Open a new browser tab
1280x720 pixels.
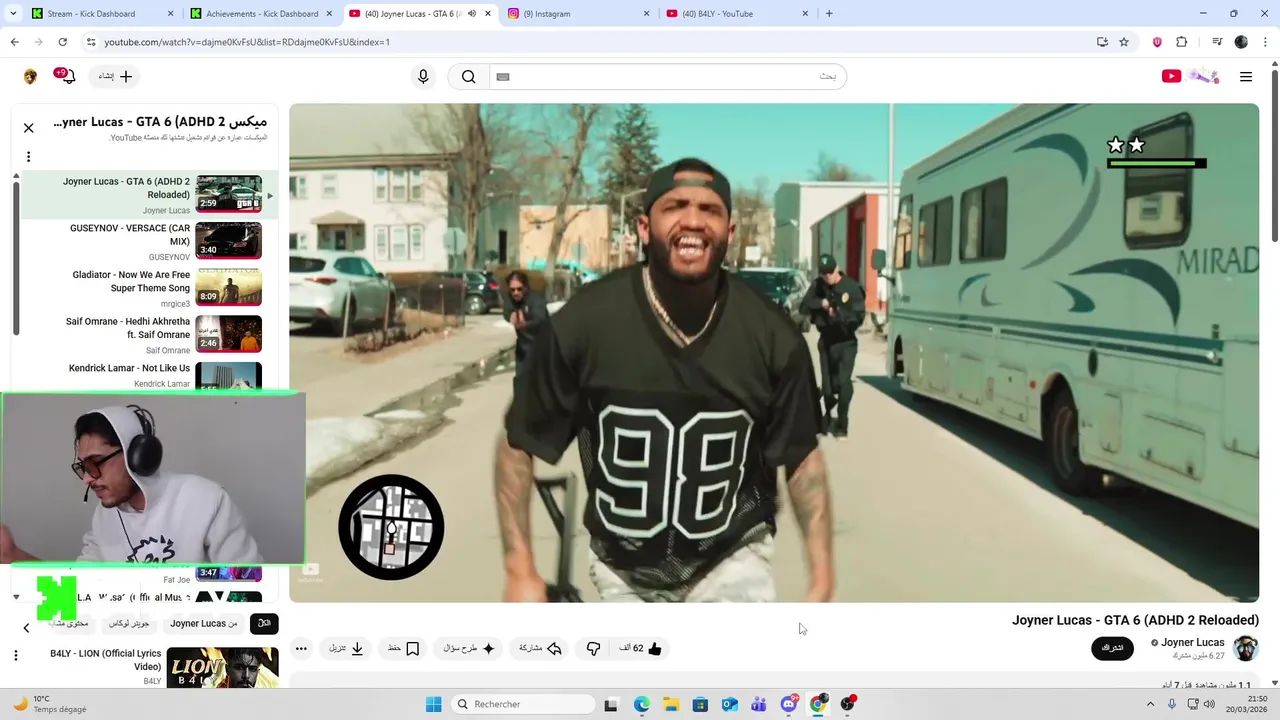tap(829, 14)
